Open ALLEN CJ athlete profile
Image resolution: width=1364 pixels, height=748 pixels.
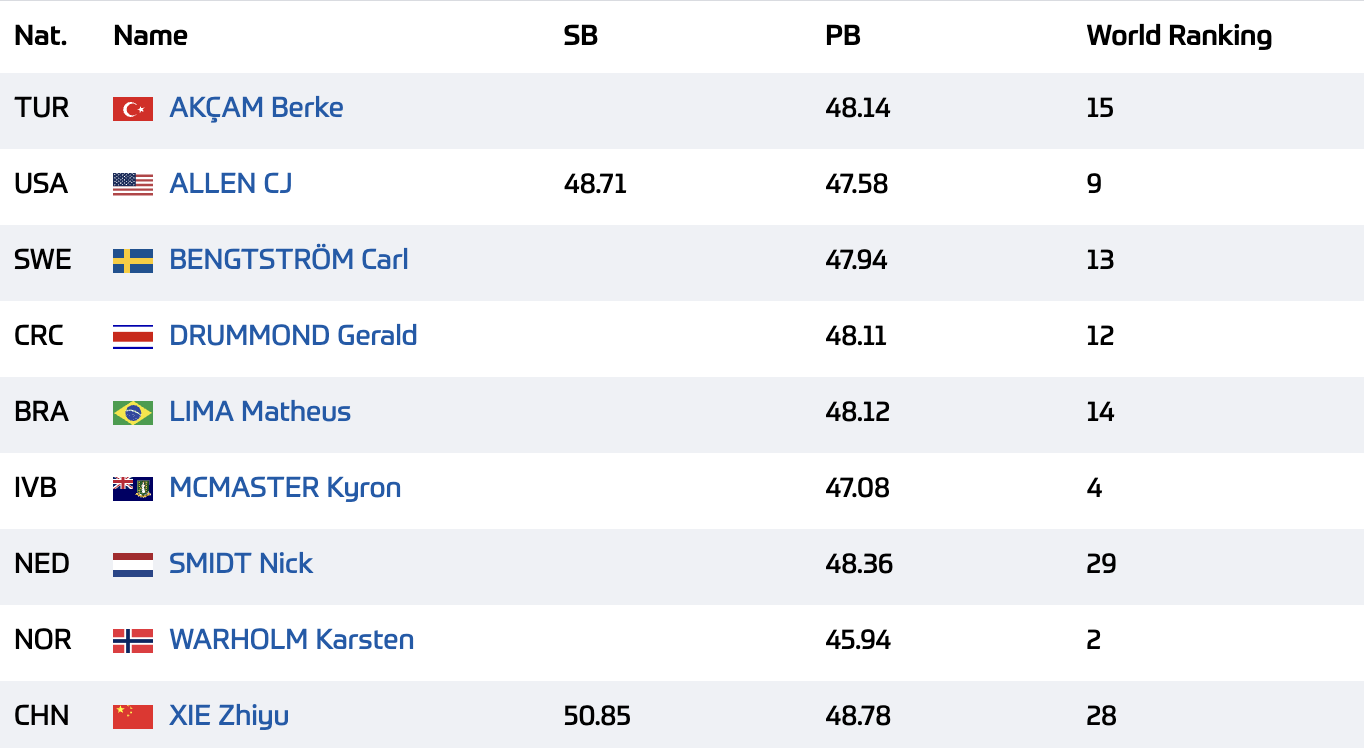point(231,184)
